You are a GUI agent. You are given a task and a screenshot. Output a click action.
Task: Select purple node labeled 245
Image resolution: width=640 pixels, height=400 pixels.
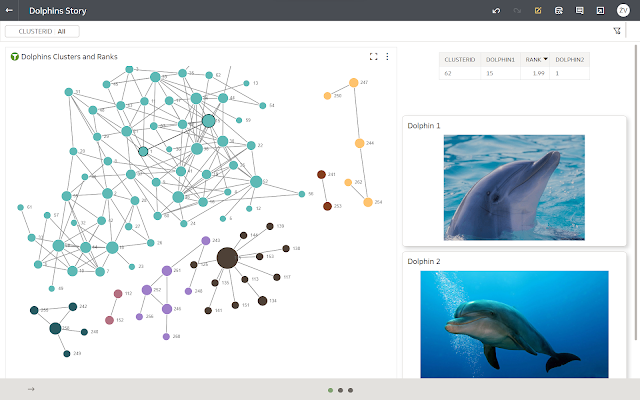coord(167,309)
